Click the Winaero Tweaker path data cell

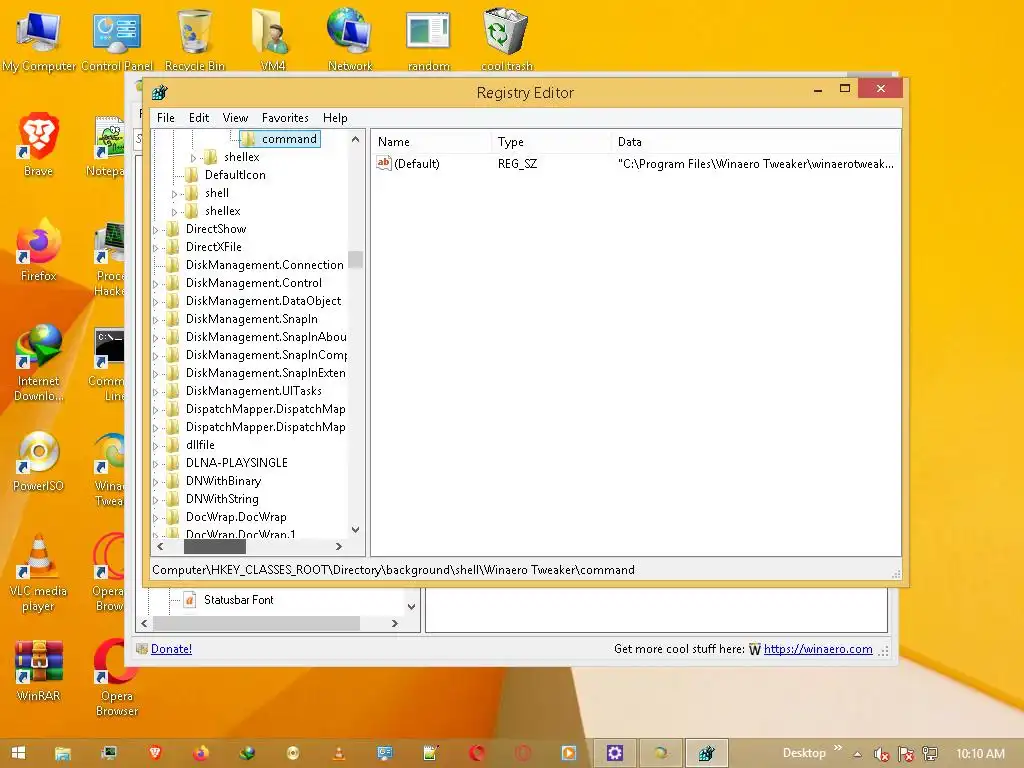756,163
